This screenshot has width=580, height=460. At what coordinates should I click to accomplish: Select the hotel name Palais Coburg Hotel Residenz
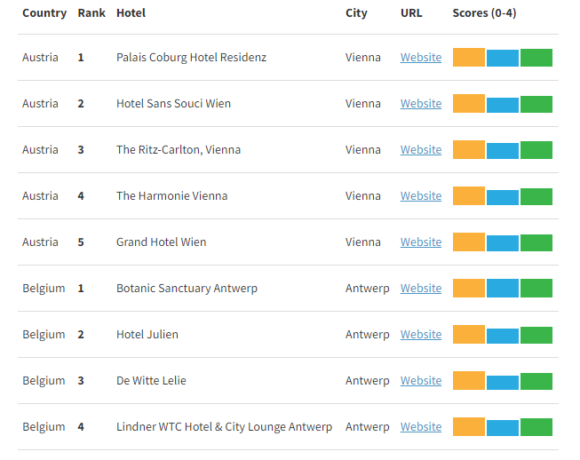[191, 57]
